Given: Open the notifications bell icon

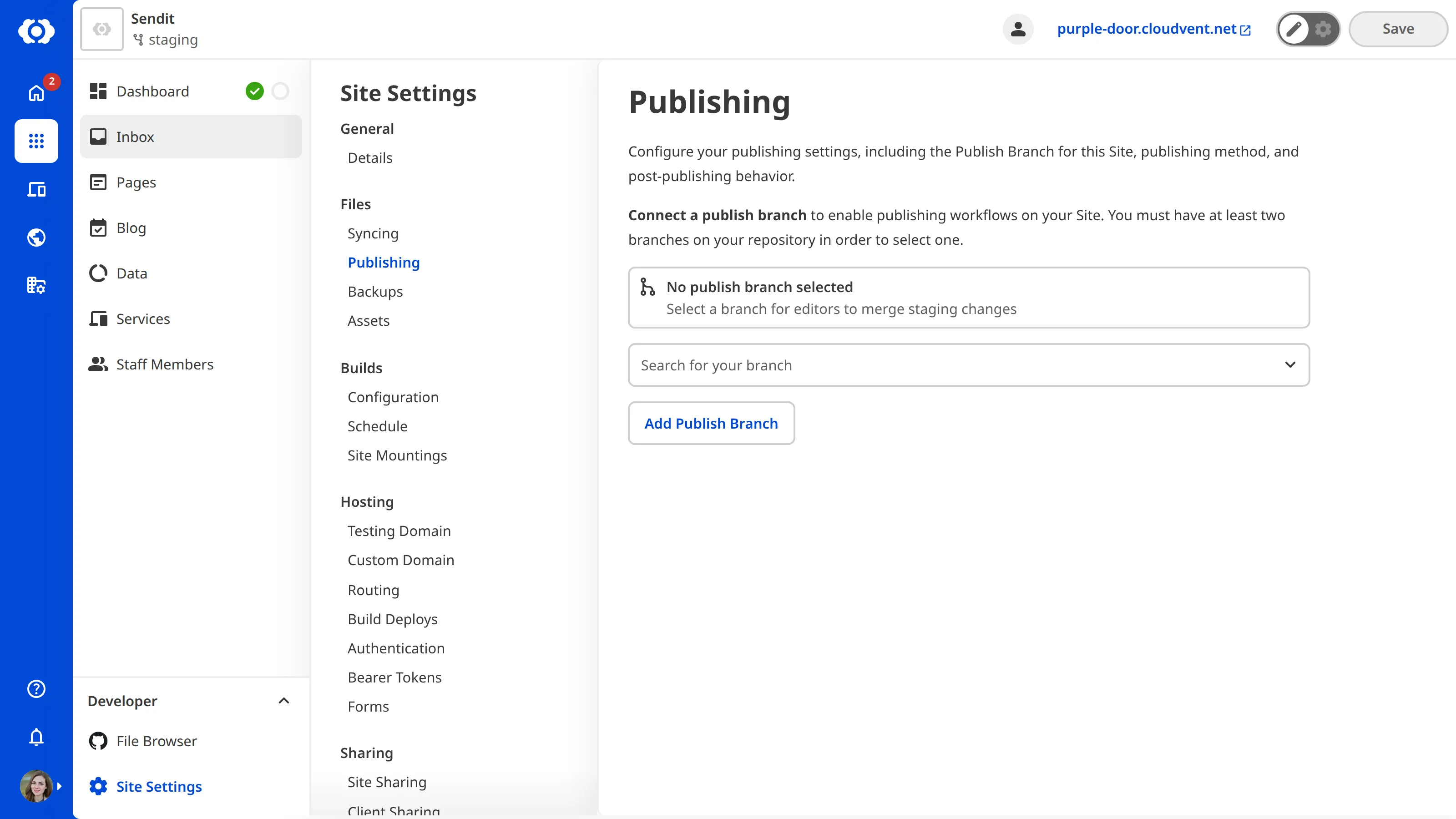Looking at the screenshot, I should [x=36, y=737].
